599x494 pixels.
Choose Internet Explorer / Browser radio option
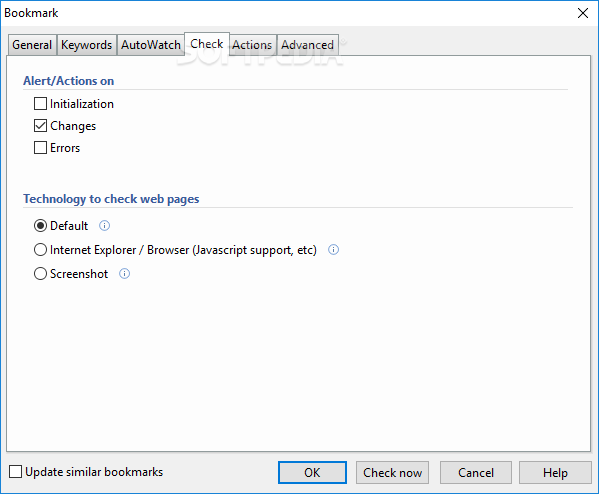point(40,250)
